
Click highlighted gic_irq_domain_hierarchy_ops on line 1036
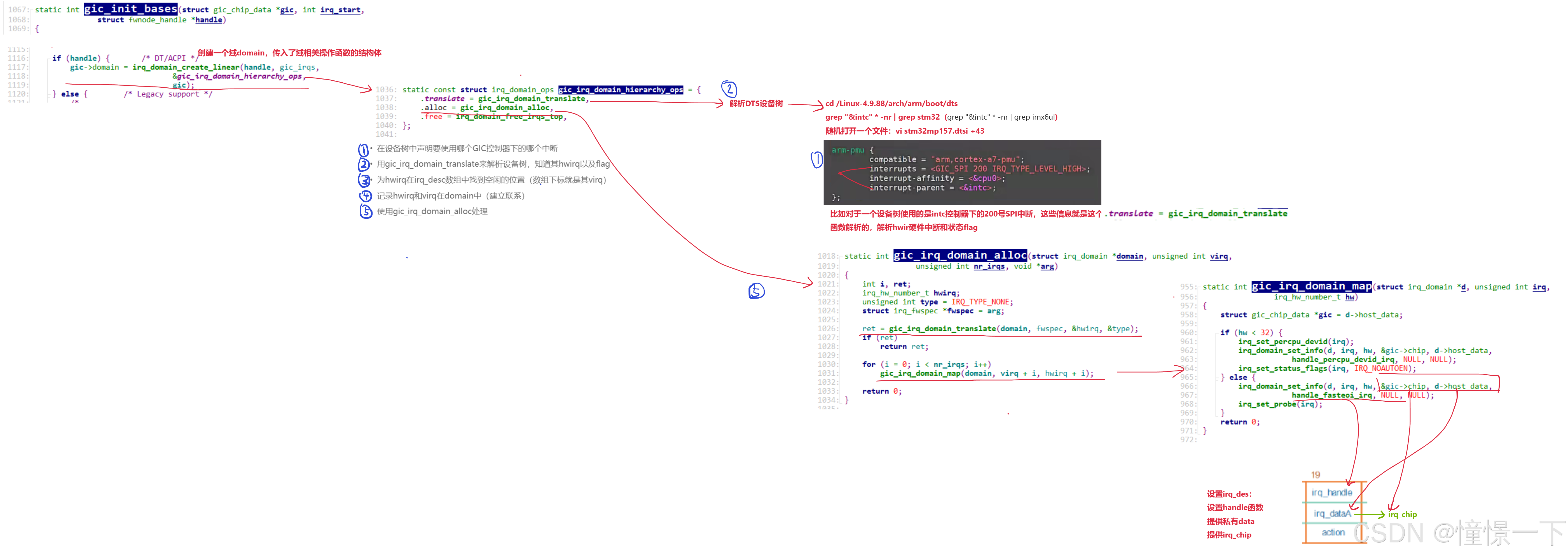click(620, 90)
